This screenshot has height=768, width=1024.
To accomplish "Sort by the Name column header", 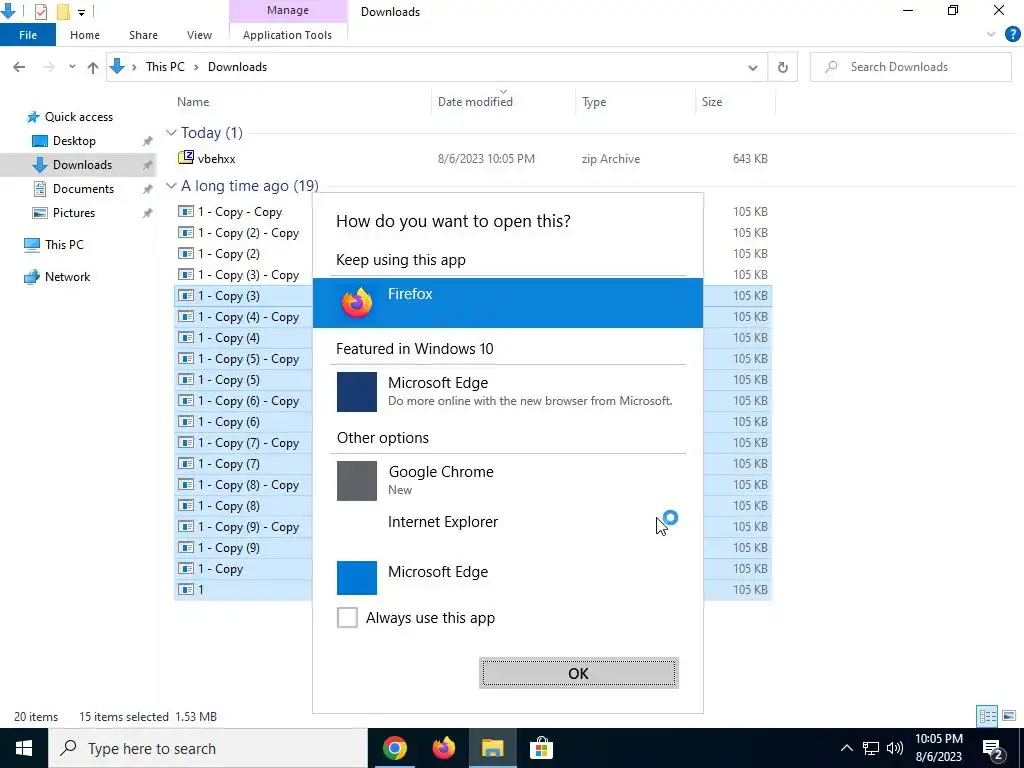I will [193, 102].
